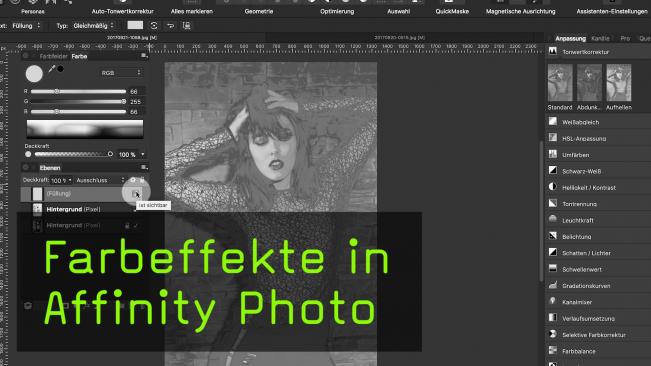Screen dimensions: 651x366
Task: Switch to the Pro tab
Action: point(625,39)
